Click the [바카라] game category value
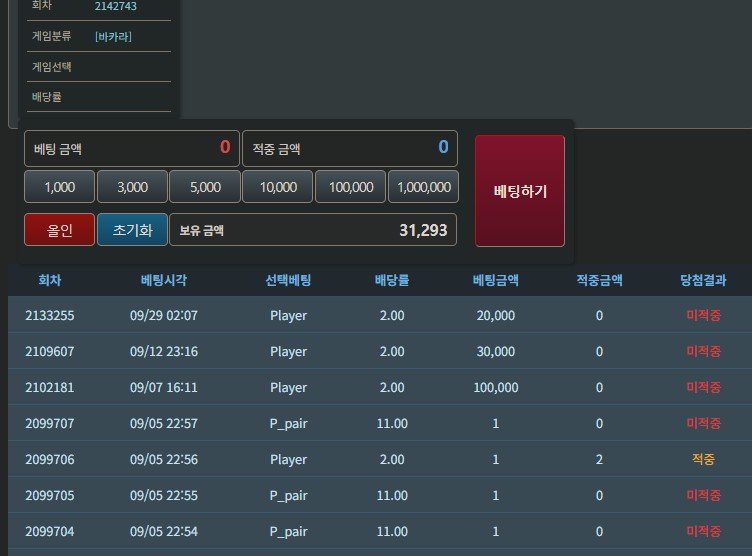Screen dimensions: 752x556 coord(113,36)
